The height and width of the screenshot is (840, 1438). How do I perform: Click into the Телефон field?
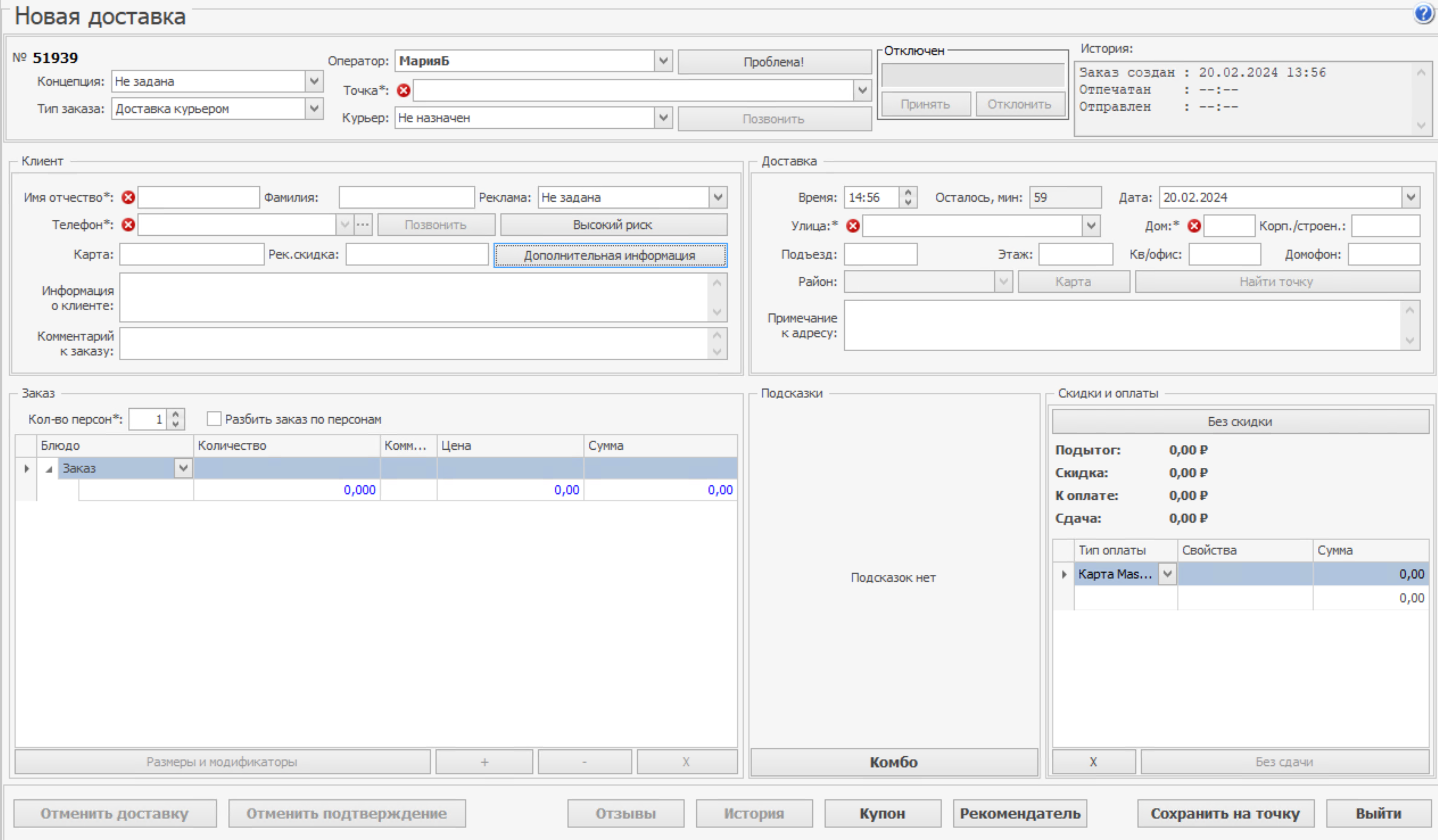pyautogui.click(x=237, y=225)
